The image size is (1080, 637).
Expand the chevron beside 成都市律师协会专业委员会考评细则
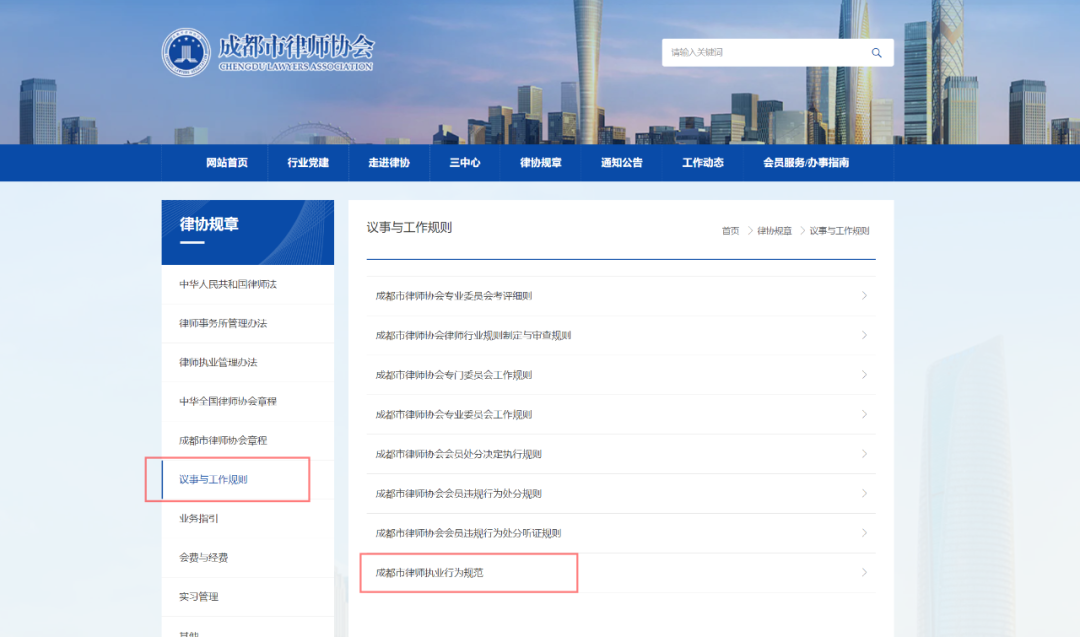click(864, 295)
